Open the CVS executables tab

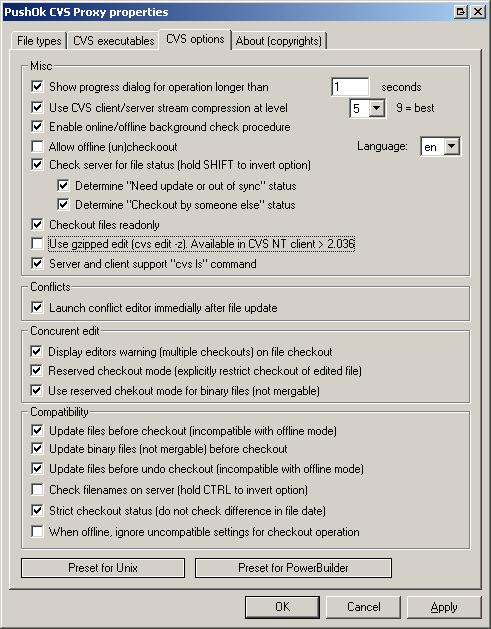(x=114, y=41)
